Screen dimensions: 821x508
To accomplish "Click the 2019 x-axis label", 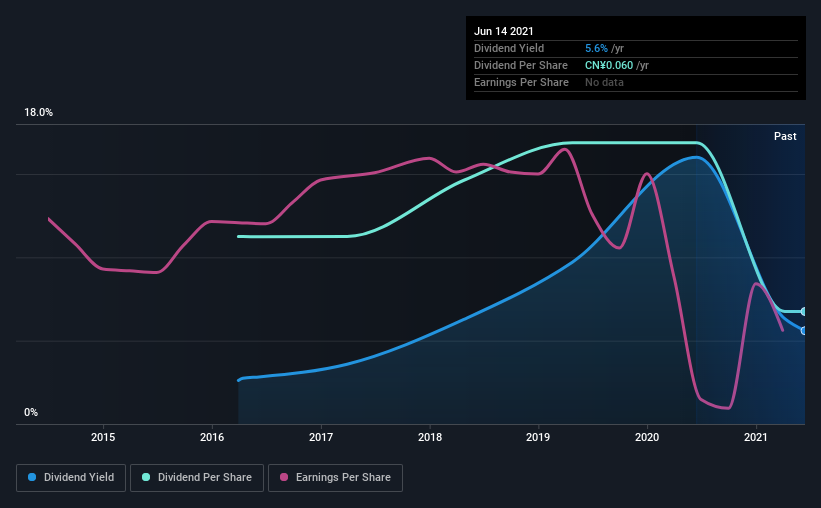I will click(x=538, y=437).
